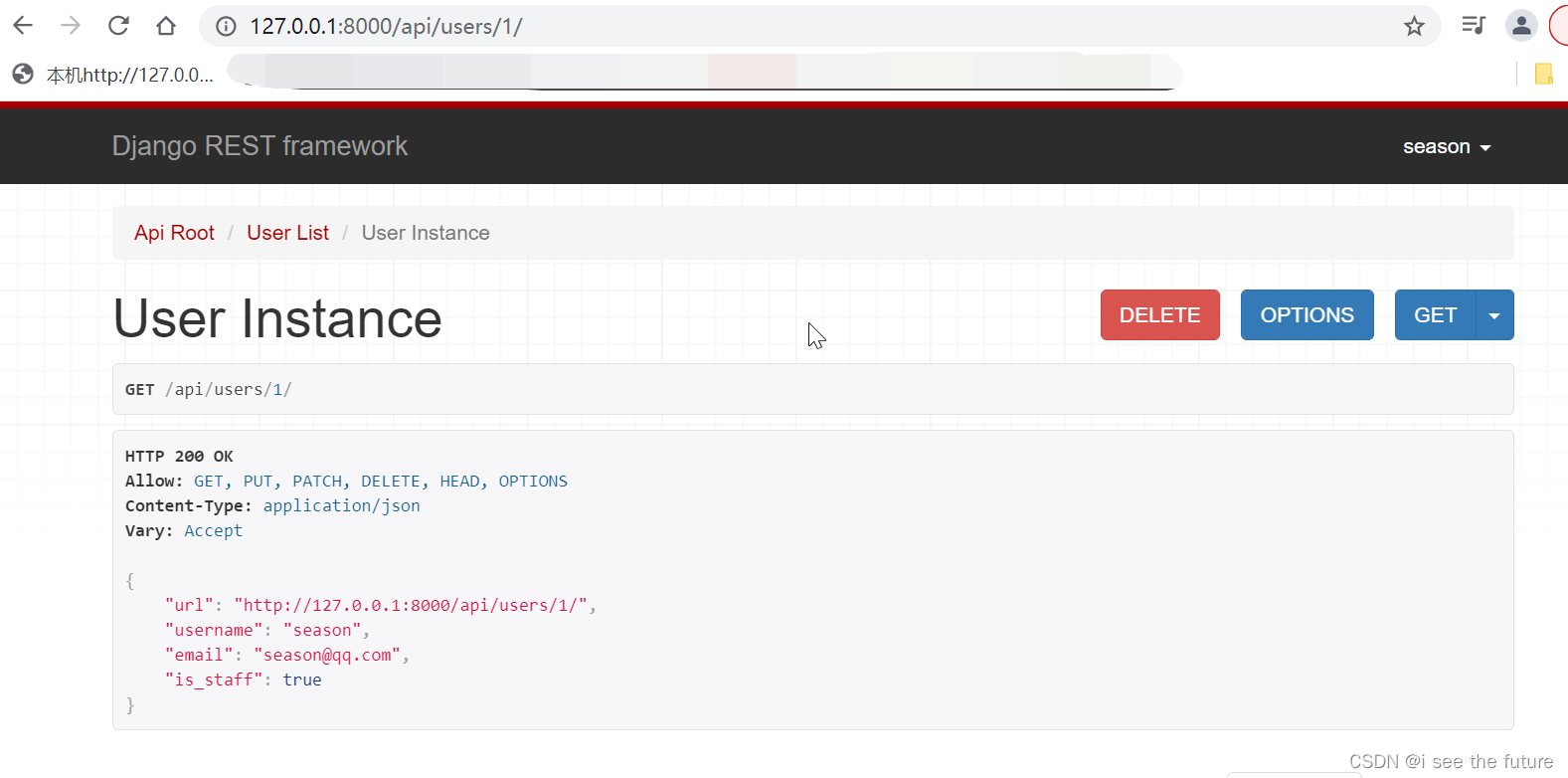
Task: Select the GET /api/users/1/ request line
Action: click(x=209, y=389)
